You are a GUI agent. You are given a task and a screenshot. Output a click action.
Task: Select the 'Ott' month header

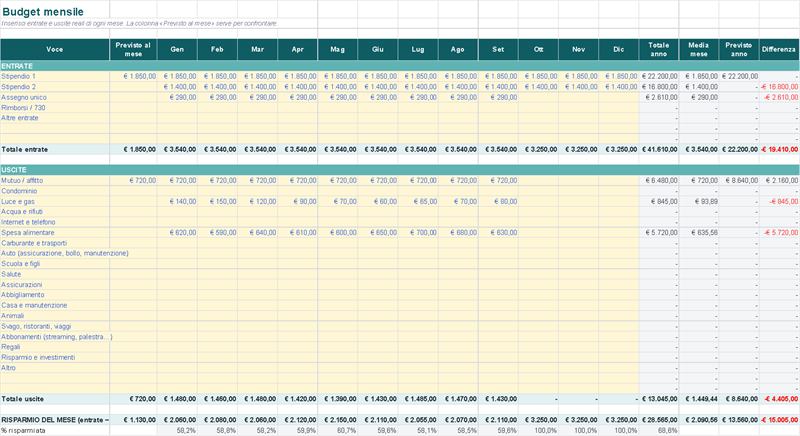[538, 49]
